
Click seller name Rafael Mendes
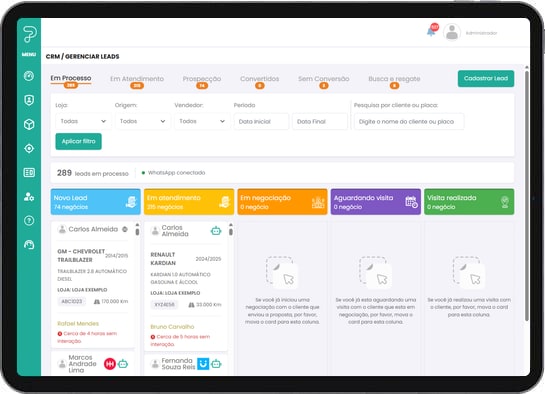[x=78, y=323]
